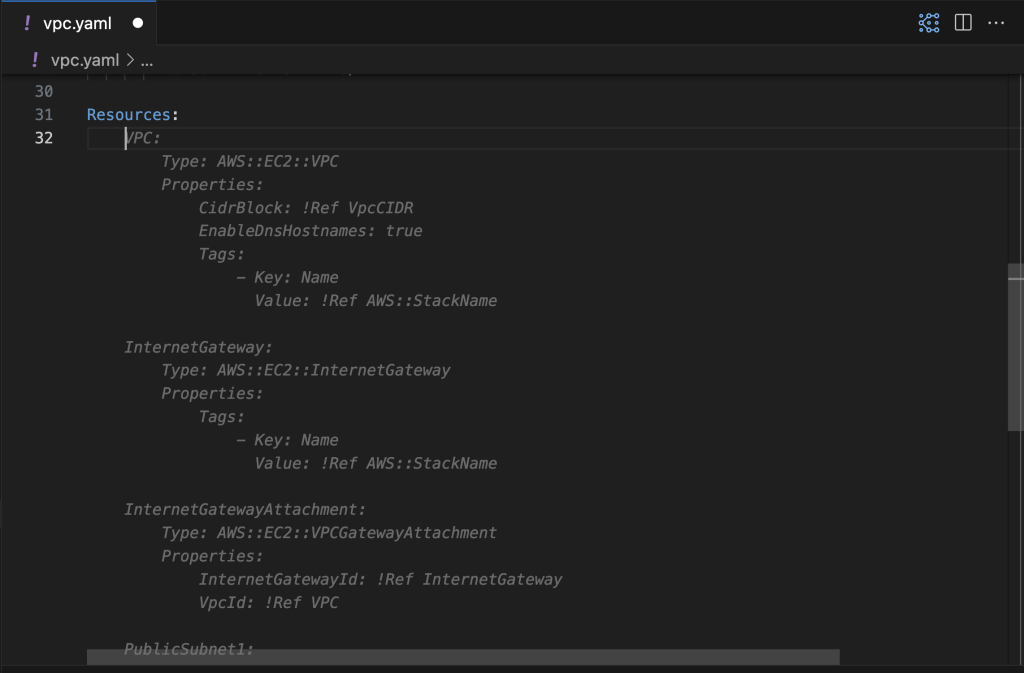Click the horizontal scrollbar at the bottom
Viewport: 1024px width, 673px height.
[x=463, y=657]
